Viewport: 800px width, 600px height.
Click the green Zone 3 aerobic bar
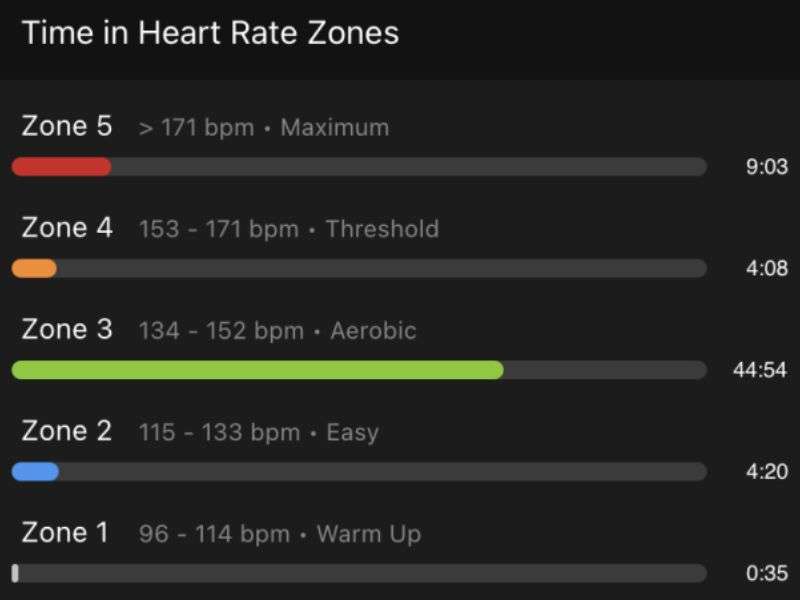(x=257, y=370)
